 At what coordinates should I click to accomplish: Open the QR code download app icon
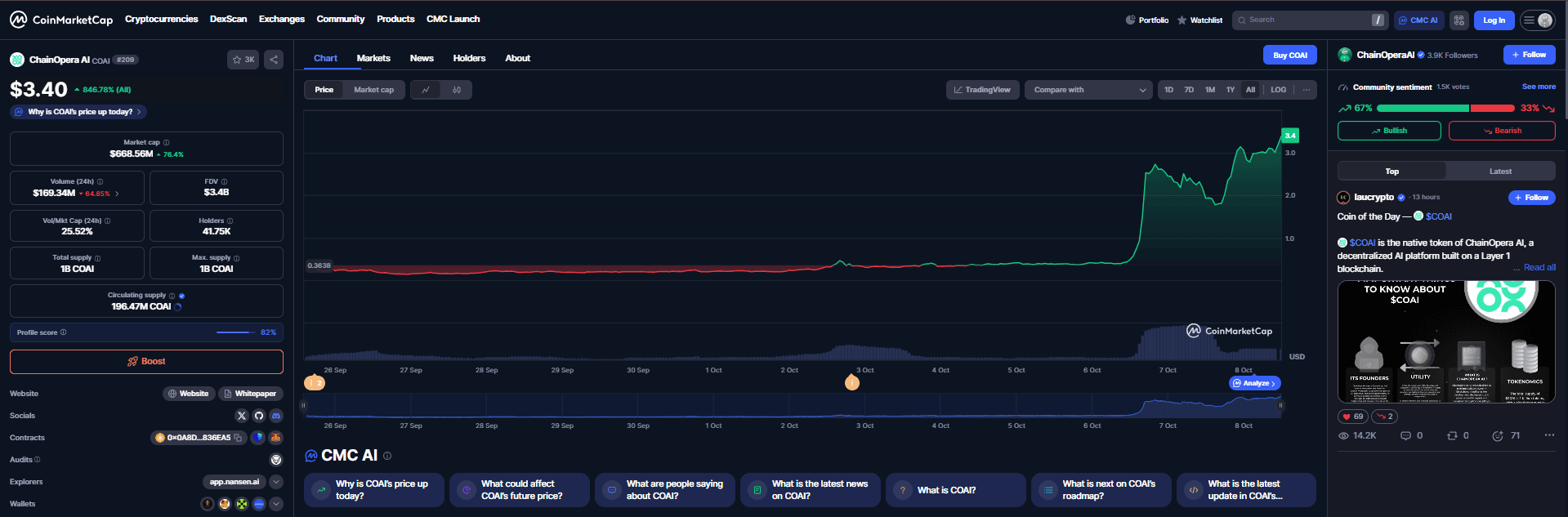coord(1459,20)
